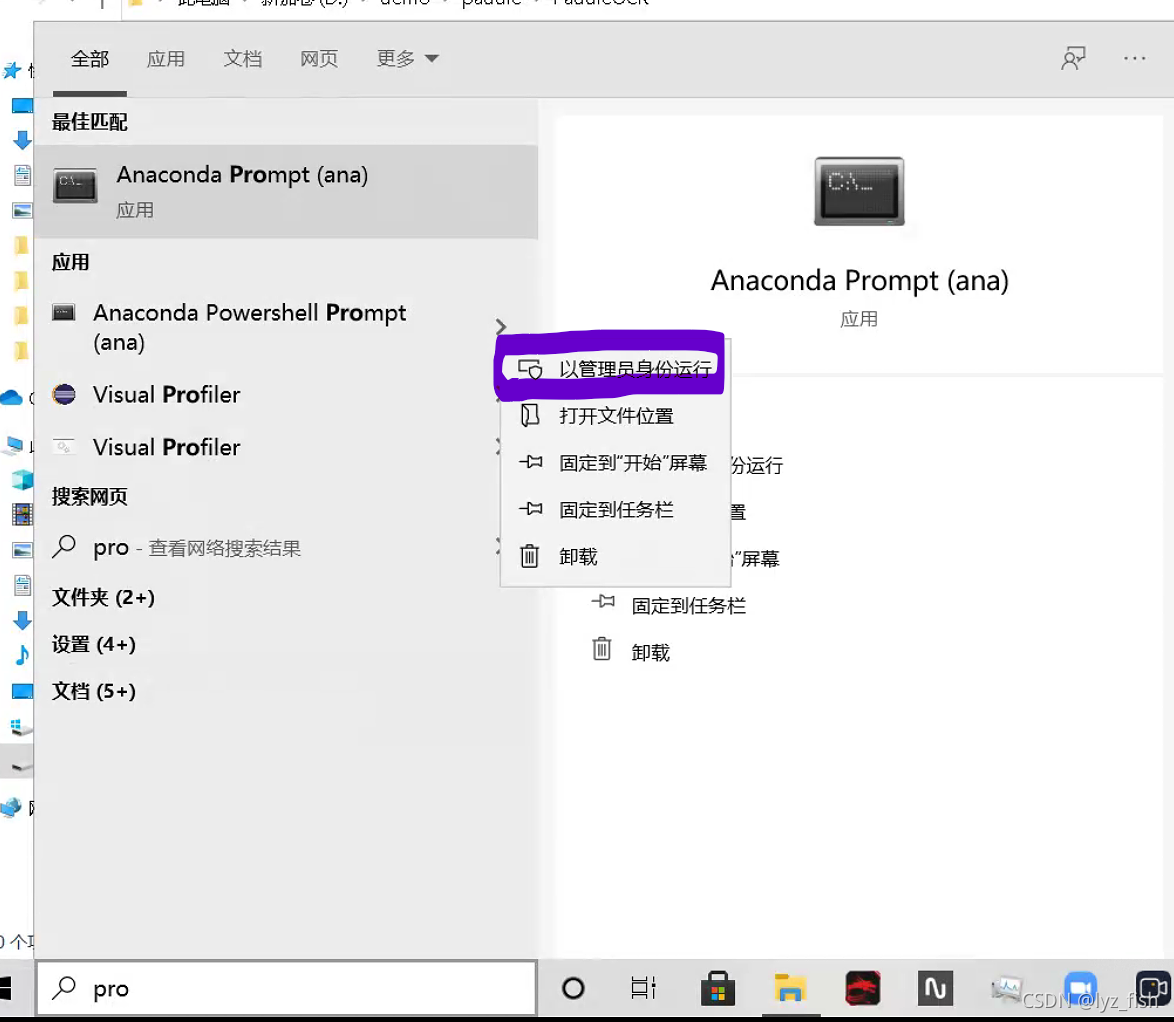Expand 文件夹 (2+) results
The height and width of the screenshot is (1022, 1174).
coord(103,597)
